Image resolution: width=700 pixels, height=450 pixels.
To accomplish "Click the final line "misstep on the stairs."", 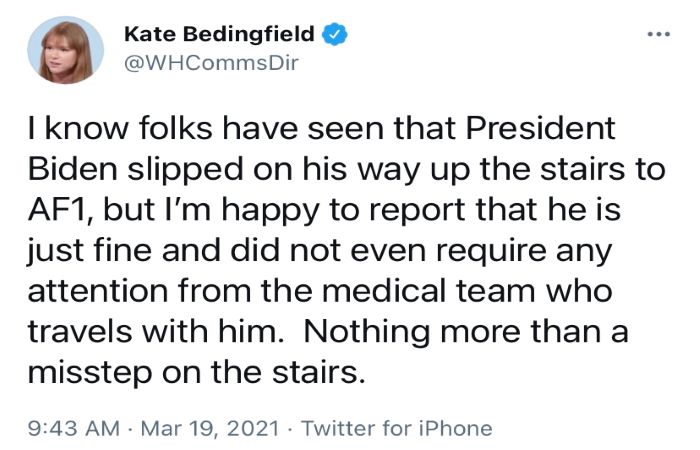I will point(196,372).
